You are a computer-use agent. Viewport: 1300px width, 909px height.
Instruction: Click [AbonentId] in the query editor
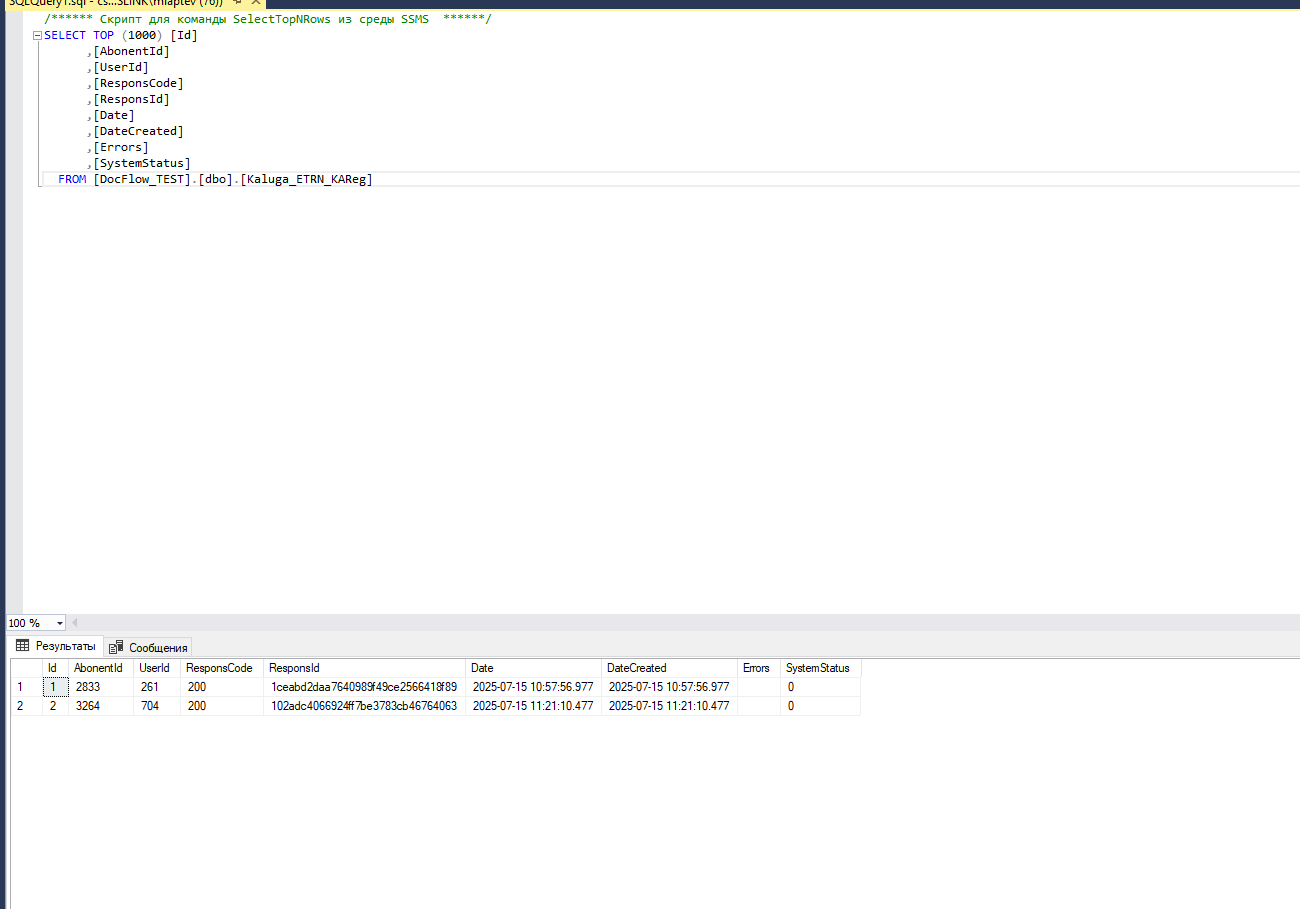[131, 51]
